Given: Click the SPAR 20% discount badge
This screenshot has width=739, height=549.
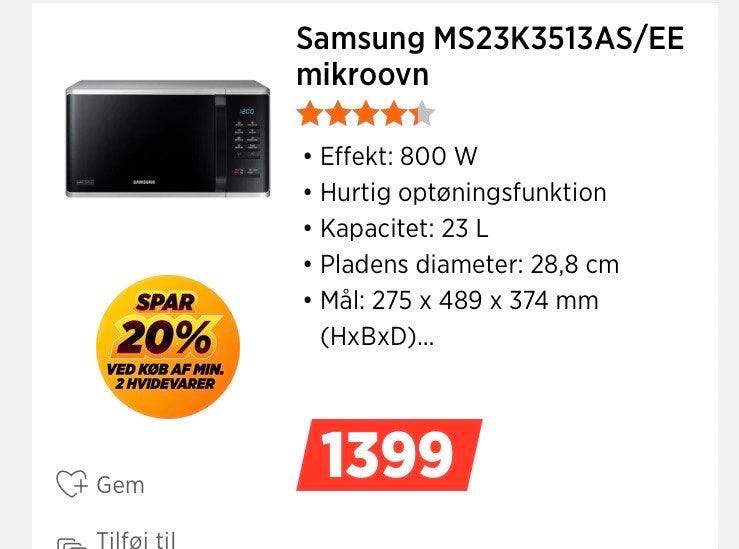Looking at the screenshot, I should click(168, 346).
